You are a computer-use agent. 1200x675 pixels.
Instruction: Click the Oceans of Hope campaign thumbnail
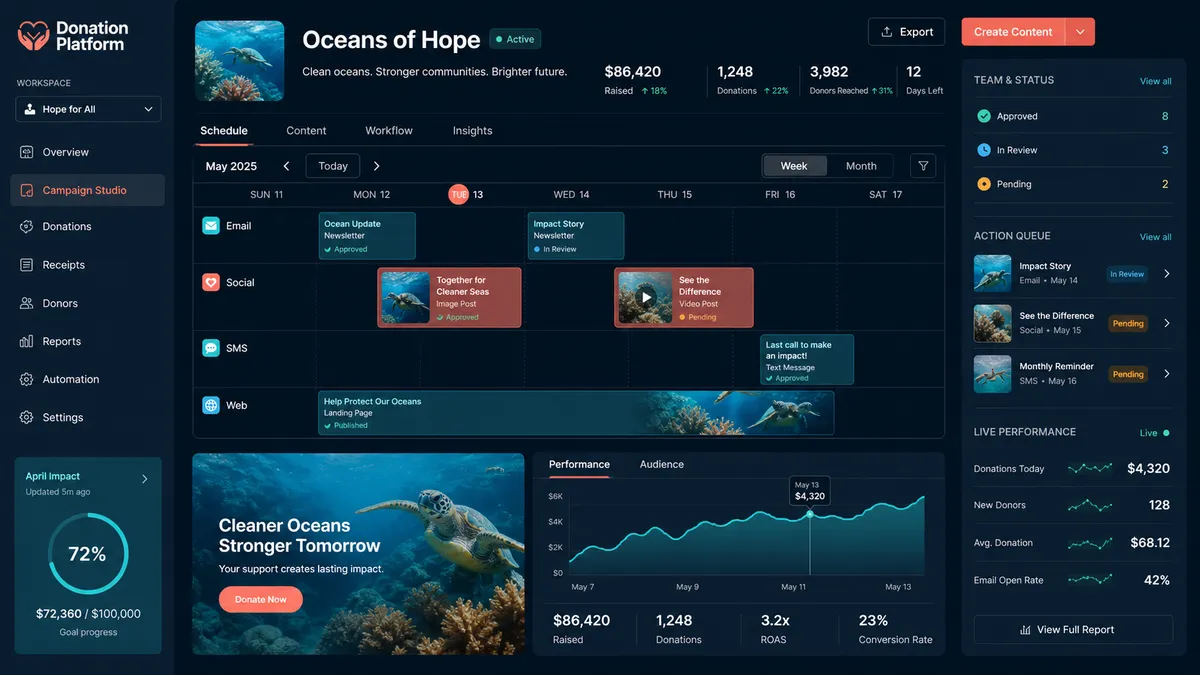(239, 61)
